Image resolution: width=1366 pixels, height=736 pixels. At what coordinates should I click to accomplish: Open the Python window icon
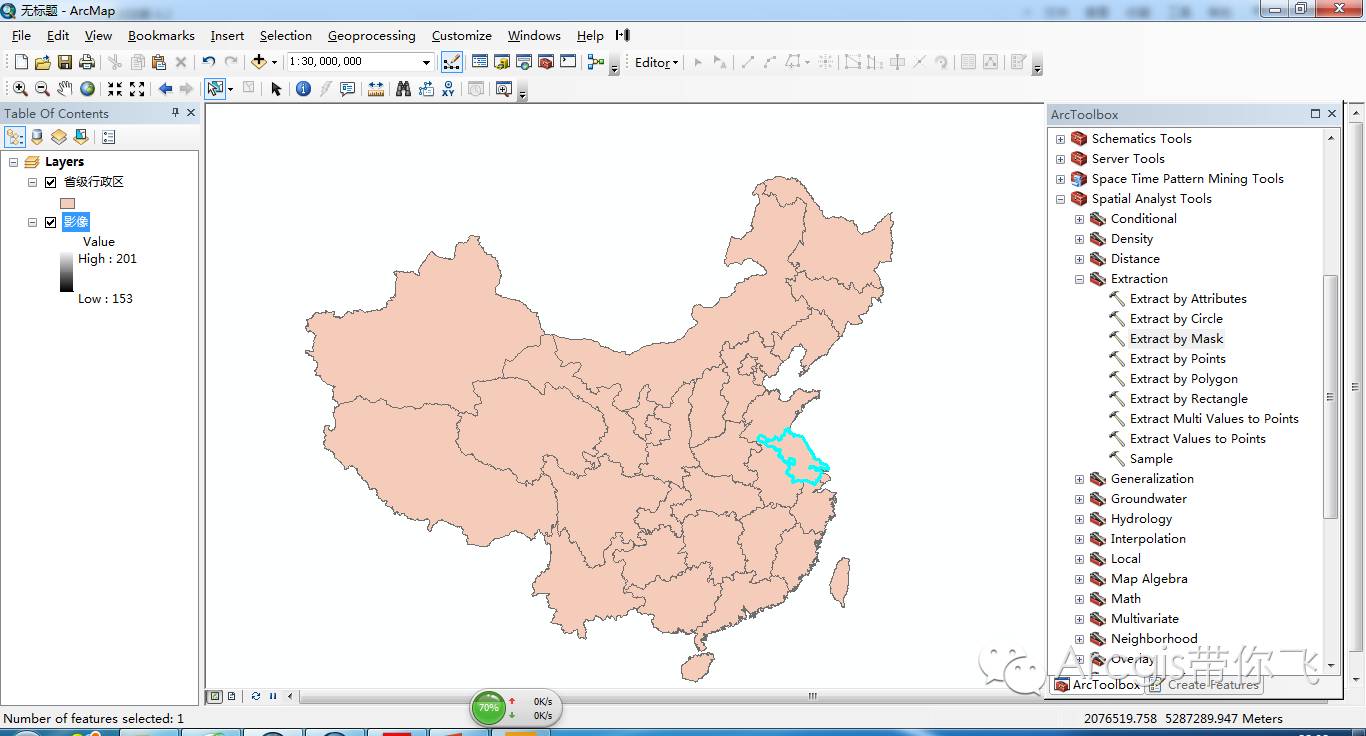pyautogui.click(x=568, y=62)
